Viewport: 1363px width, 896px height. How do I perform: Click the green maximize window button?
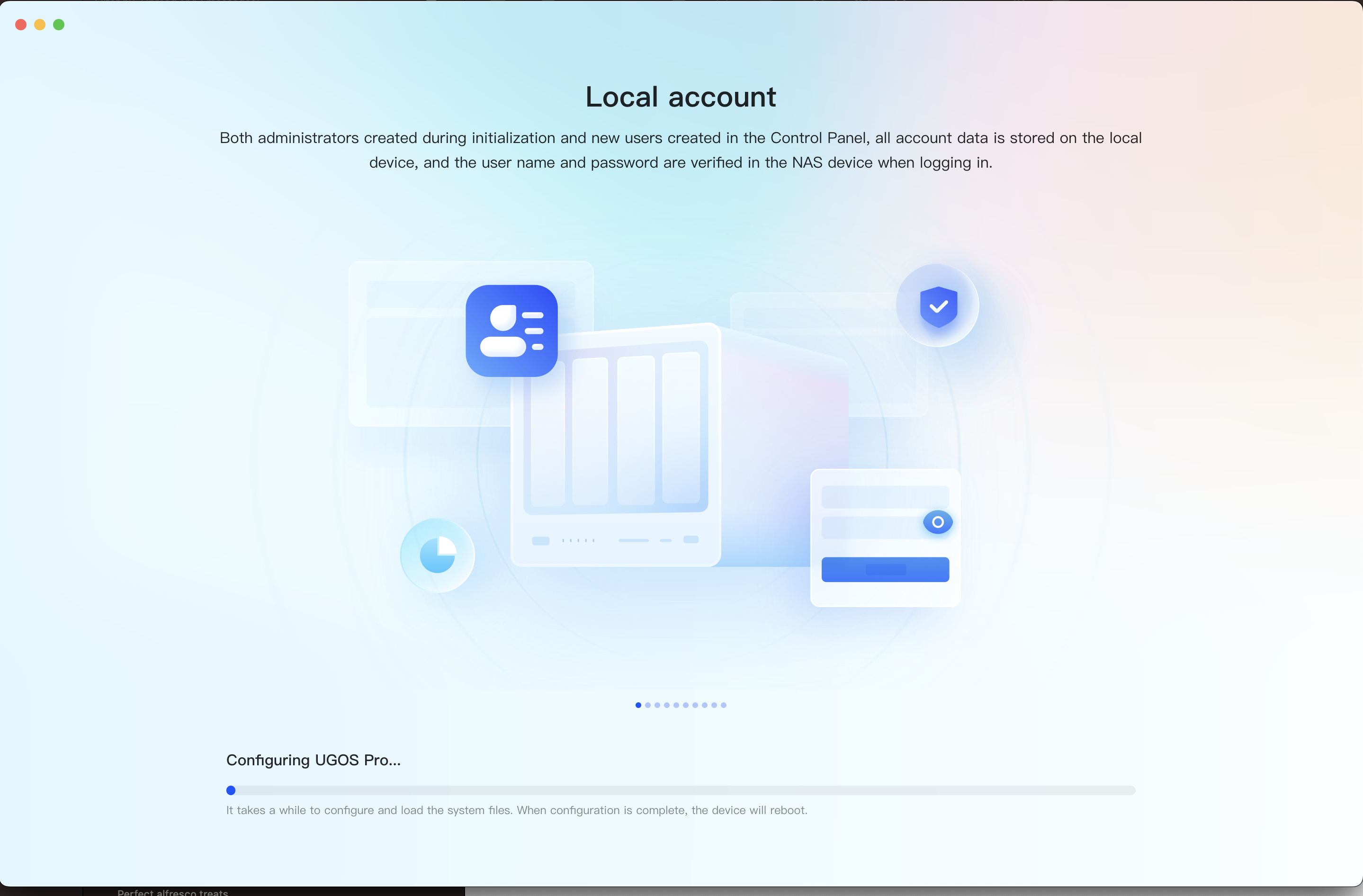pos(59,25)
